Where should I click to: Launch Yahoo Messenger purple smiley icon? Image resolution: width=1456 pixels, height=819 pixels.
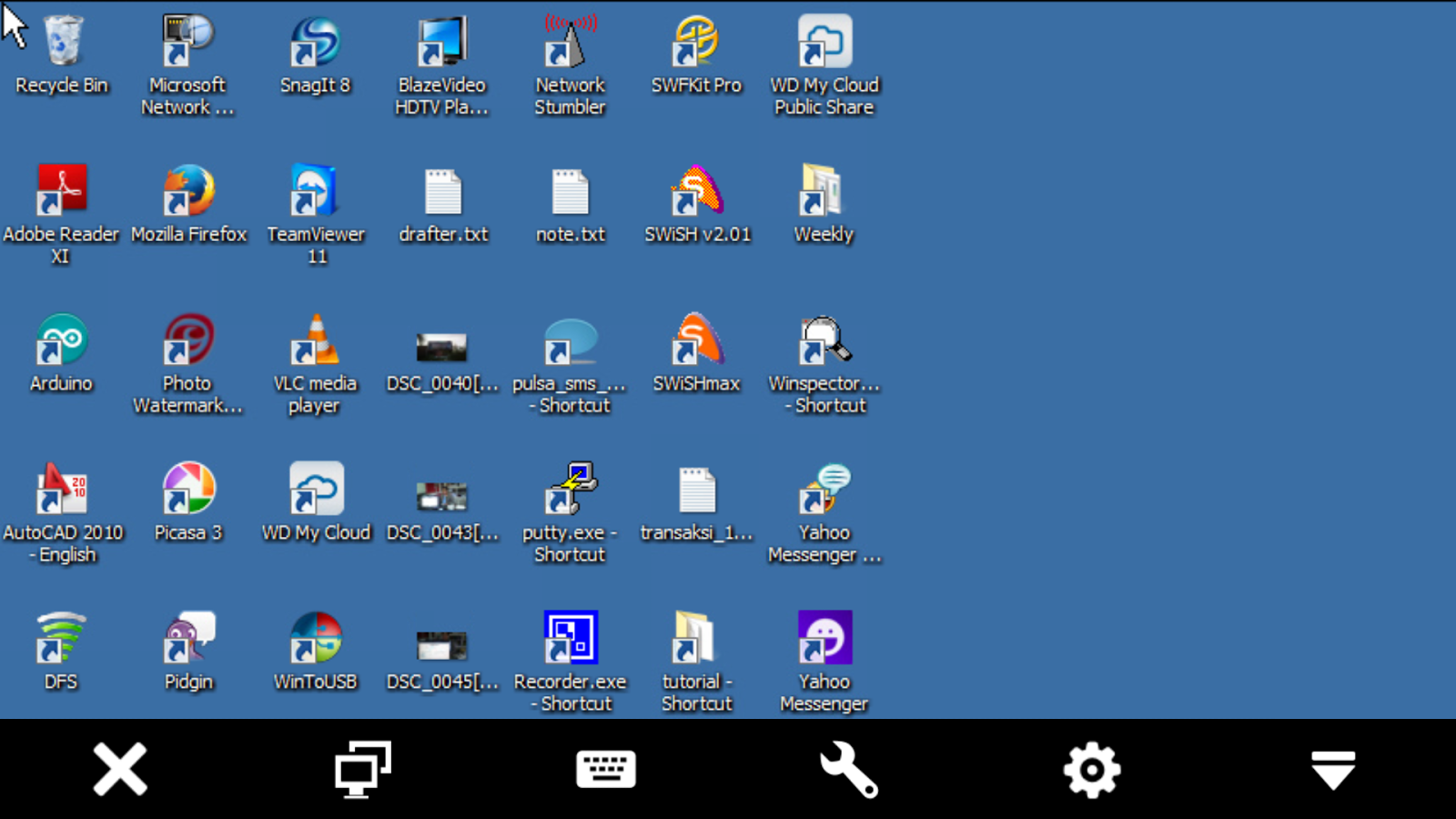[824, 637]
